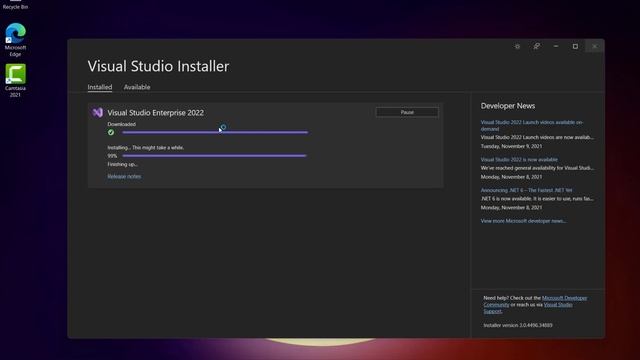Screen dimensions: 640x360
Task: Click the installing progress bar at 99%
Action: [214, 156]
